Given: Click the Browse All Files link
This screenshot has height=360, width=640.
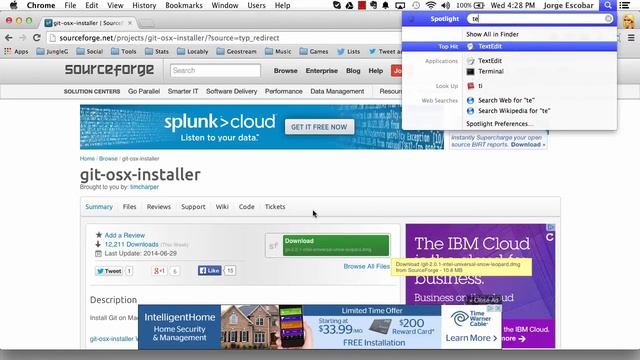Looking at the screenshot, I should [366, 267].
